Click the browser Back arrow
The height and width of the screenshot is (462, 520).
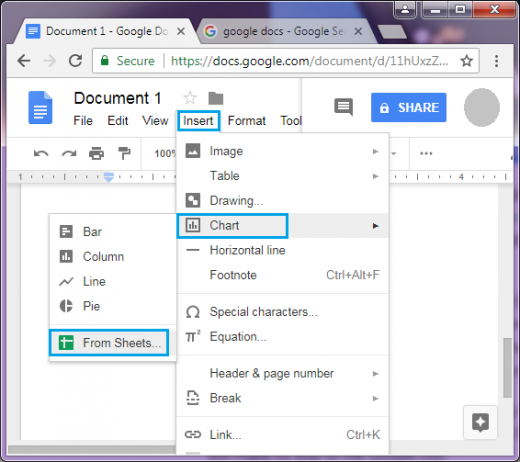coord(24,61)
